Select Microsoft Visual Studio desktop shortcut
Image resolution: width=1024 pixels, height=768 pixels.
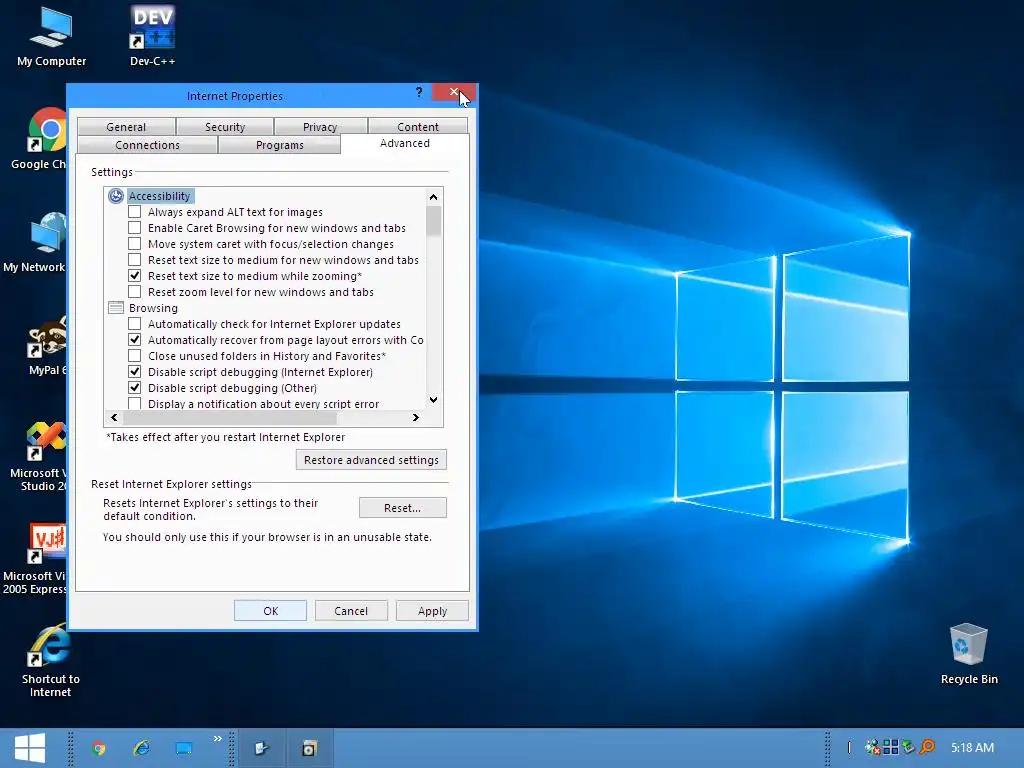[38, 455]
